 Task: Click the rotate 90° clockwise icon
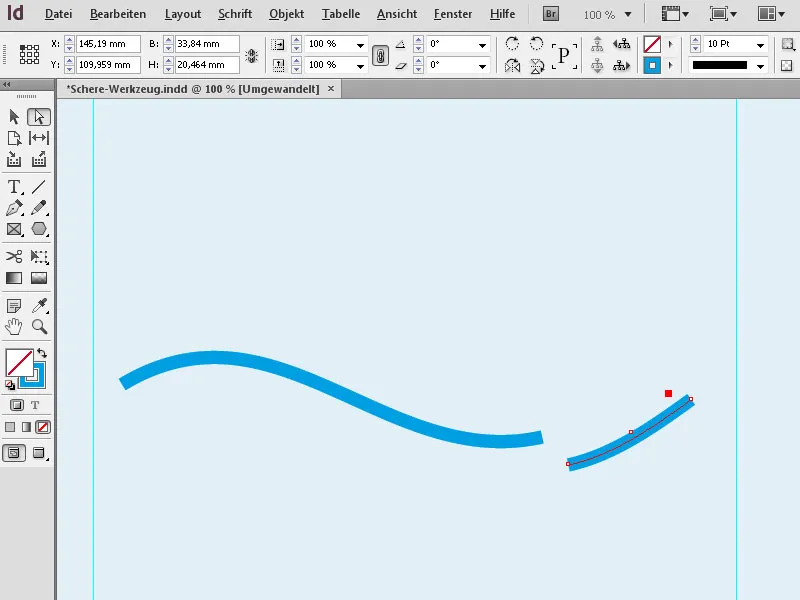512,44
